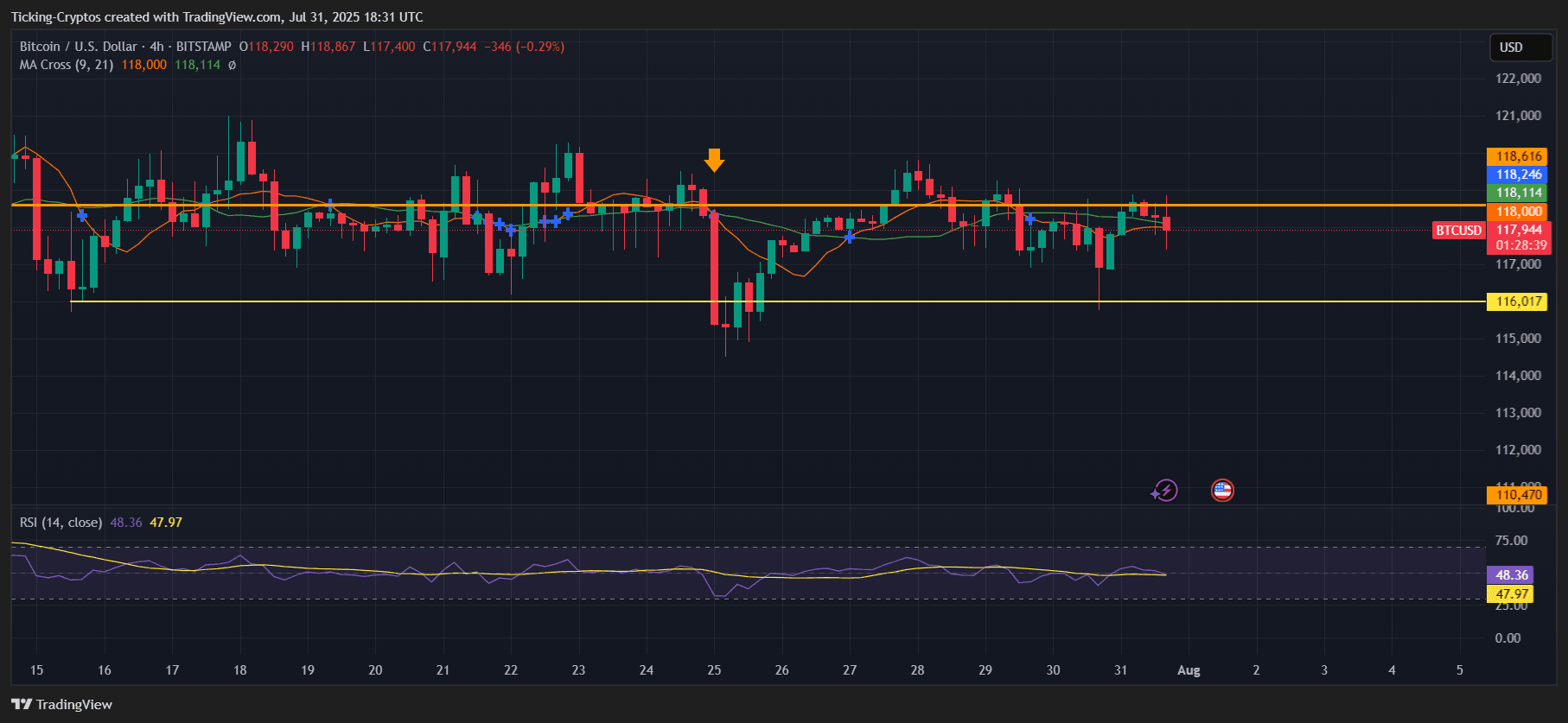Click the 116,017 yellow support level label
Image resolution: width=1568 pixels, height=723 pixels.
point(1519,301)
